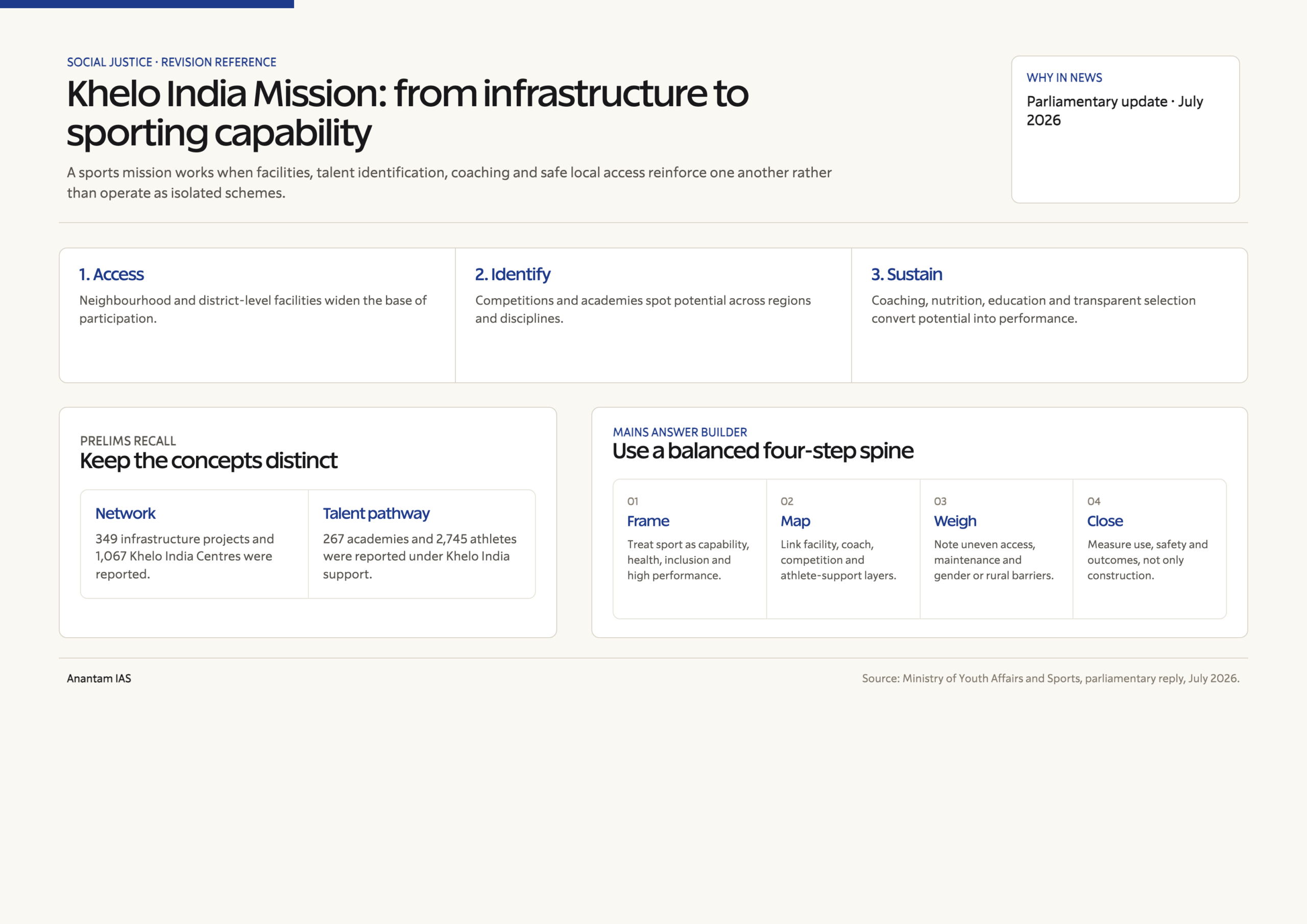Click the 'Coaching, nutrition, education' description
1307x924 pixels.
(x=1033, y=309)
